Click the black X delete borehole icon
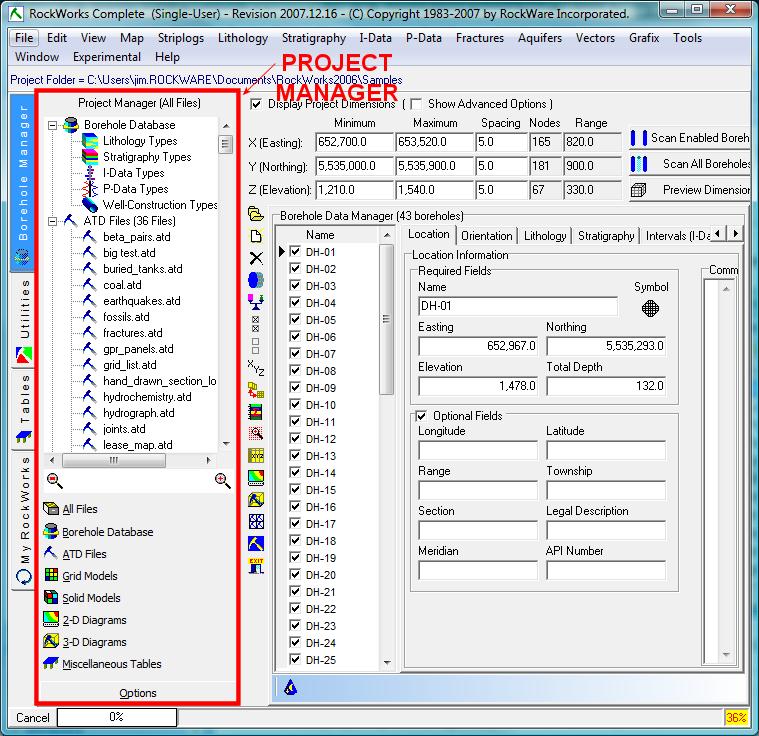The width and height of the screenshot is (759, 736). [256, 258]
